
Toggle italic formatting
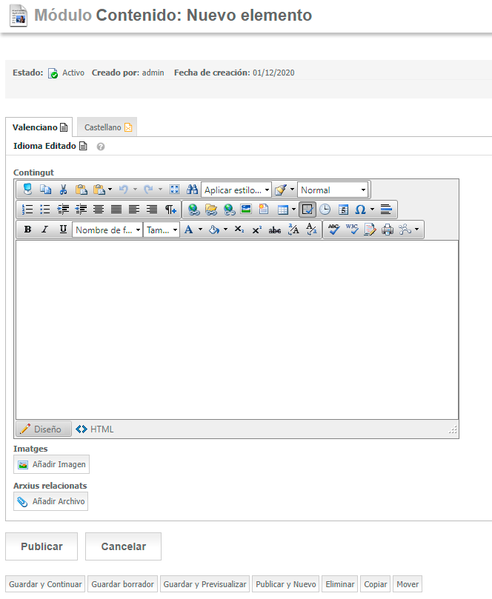[x=45, y=229]
